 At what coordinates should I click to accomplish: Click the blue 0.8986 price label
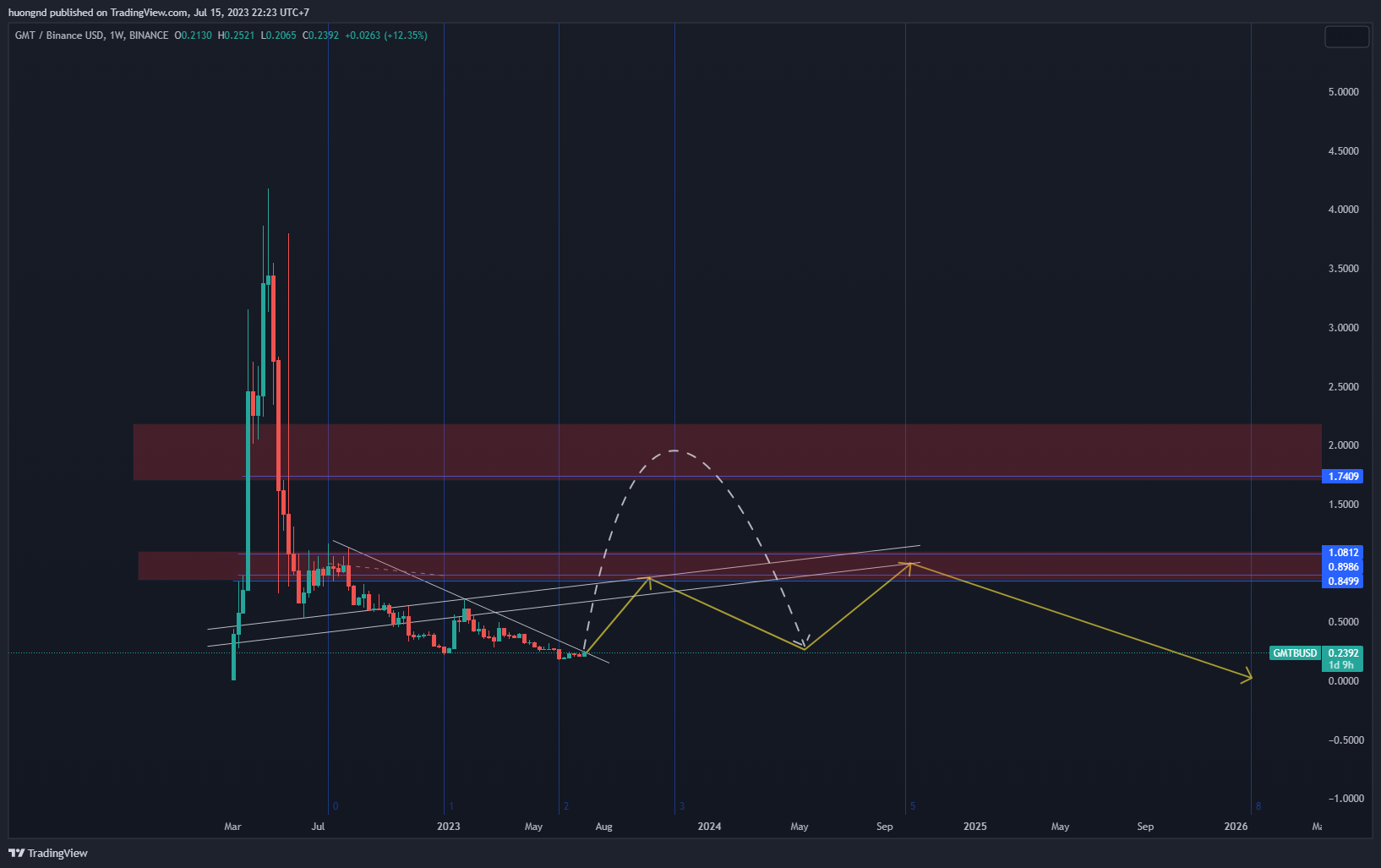pyautogui.click(x=1343, y=567)
